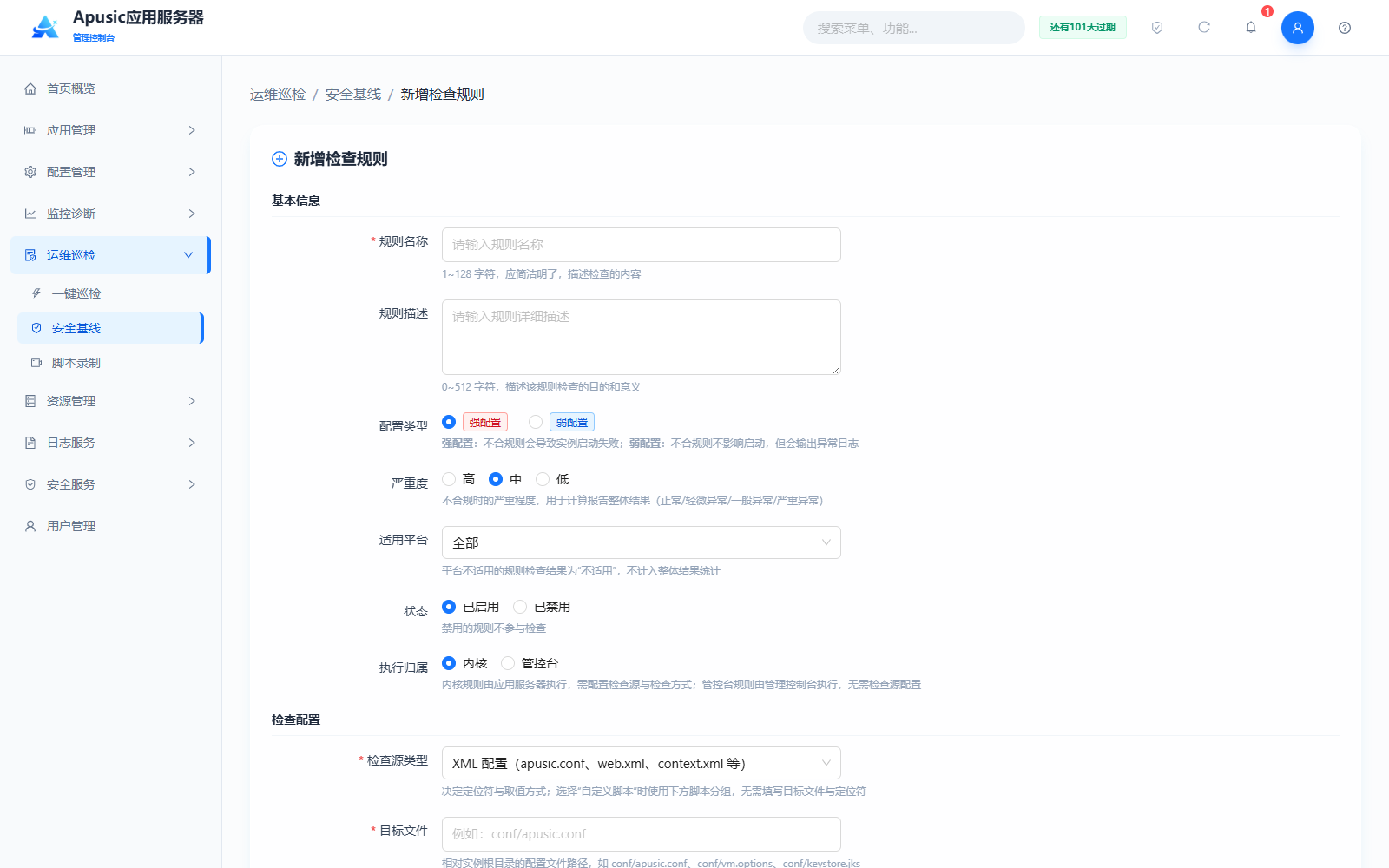Image resolution: width=1389 pixels, height=868 pixels.
Task: Set severity to 低
Action: point(543,479)
